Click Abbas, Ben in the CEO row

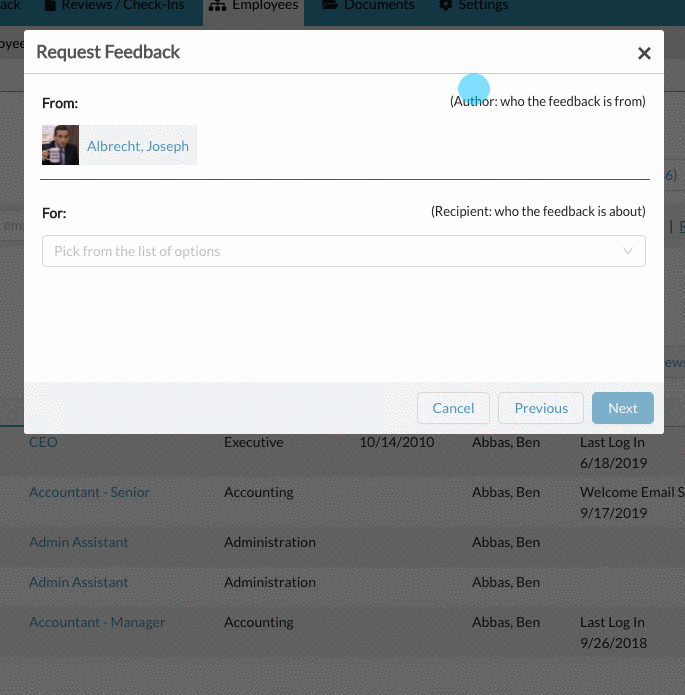point(506,442)
